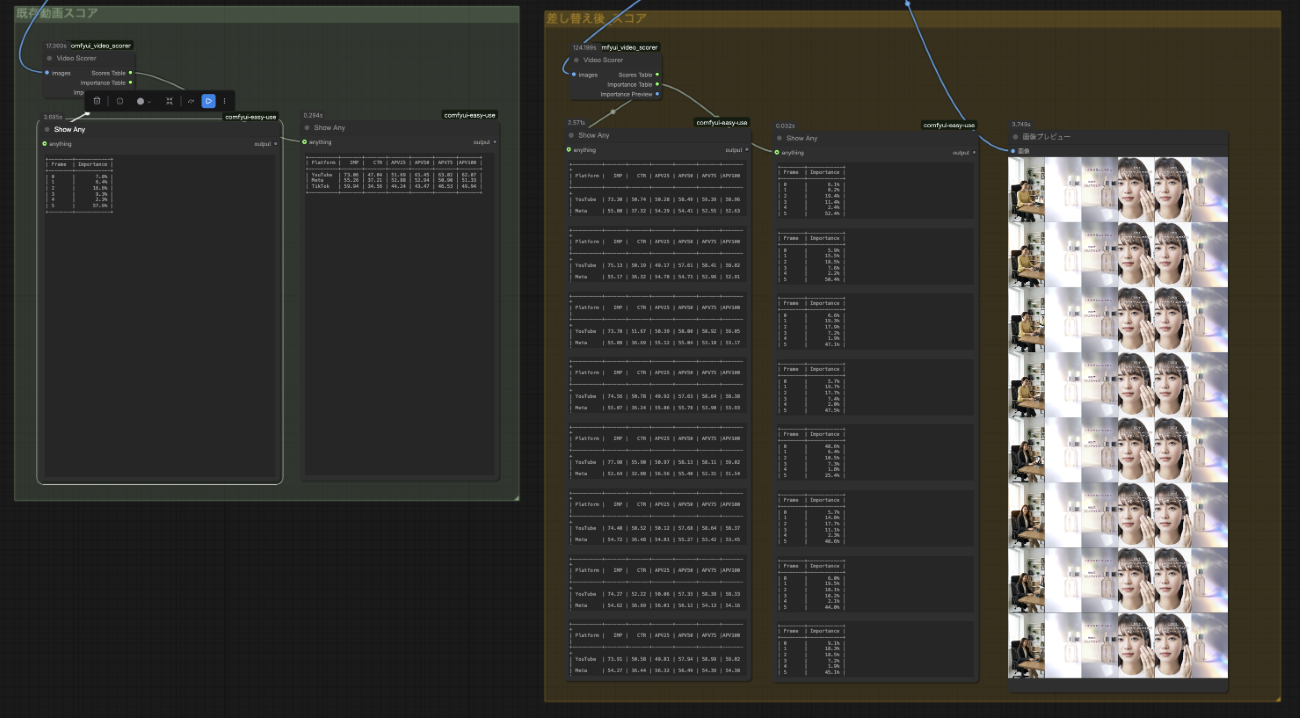This screenshot has width=1300, height=718.
Task: Toggle collapse dot on 画像プレビュー node
Action: [1016, 137]
